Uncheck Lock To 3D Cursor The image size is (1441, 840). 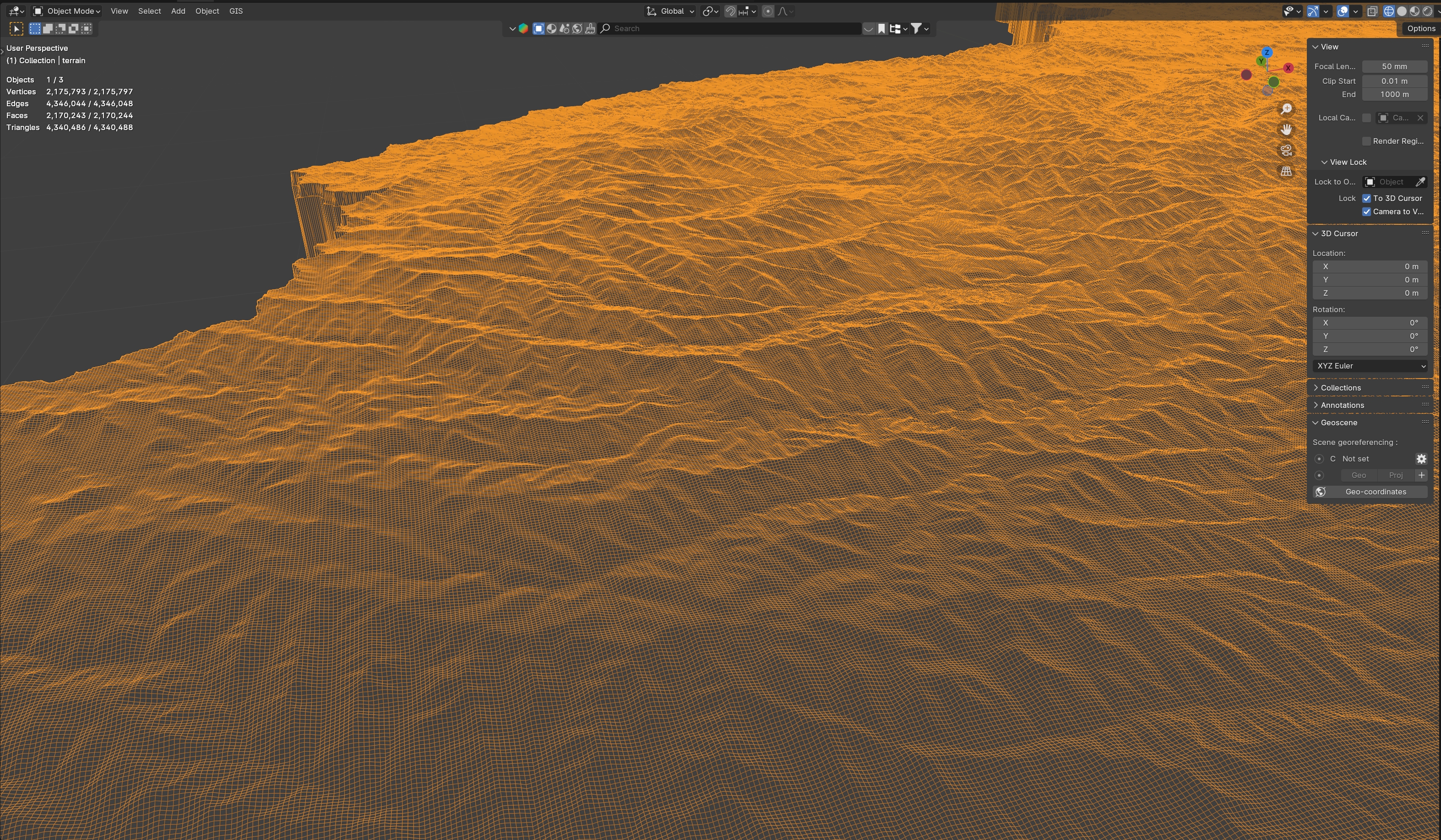(x=1367, y=198)
